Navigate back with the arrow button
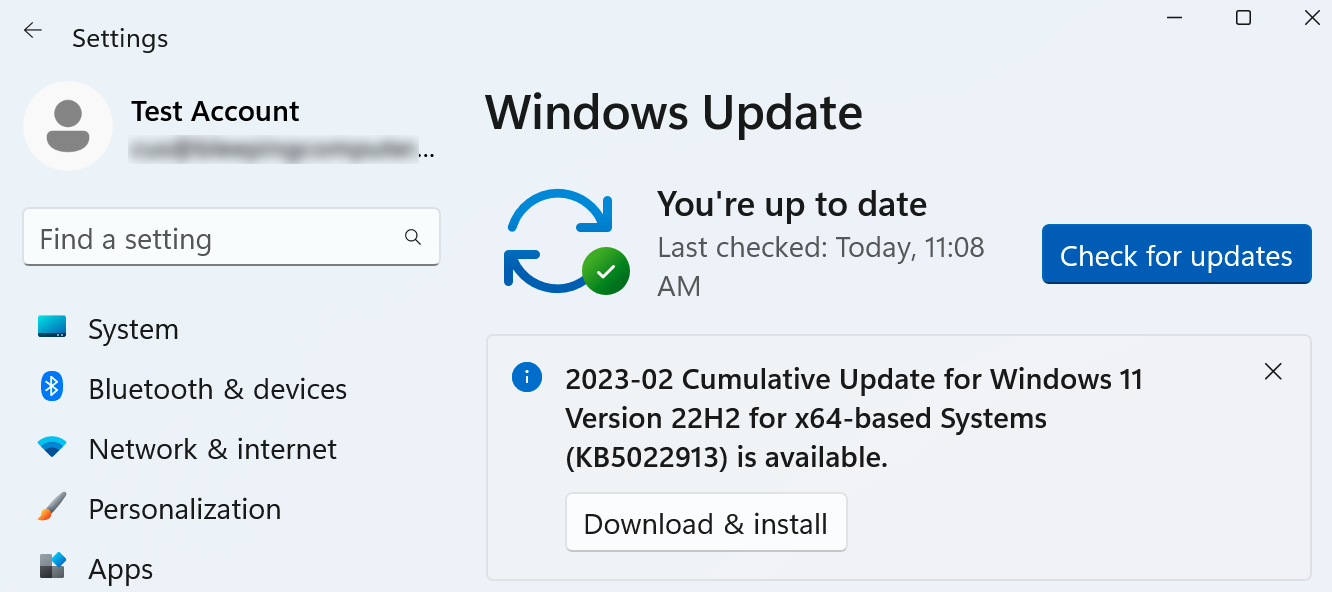The height and width of the screenshot is (592, 1332). 32,30
